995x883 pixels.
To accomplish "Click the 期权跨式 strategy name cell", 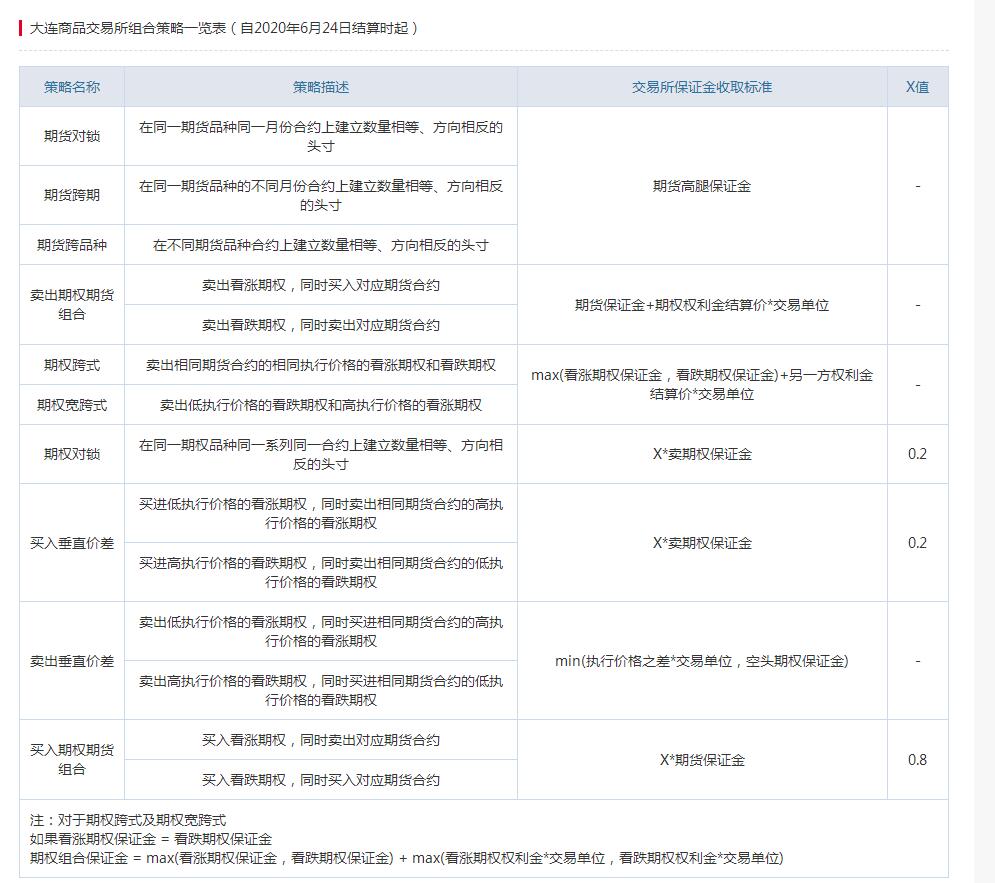I will [x=72, y=365].
